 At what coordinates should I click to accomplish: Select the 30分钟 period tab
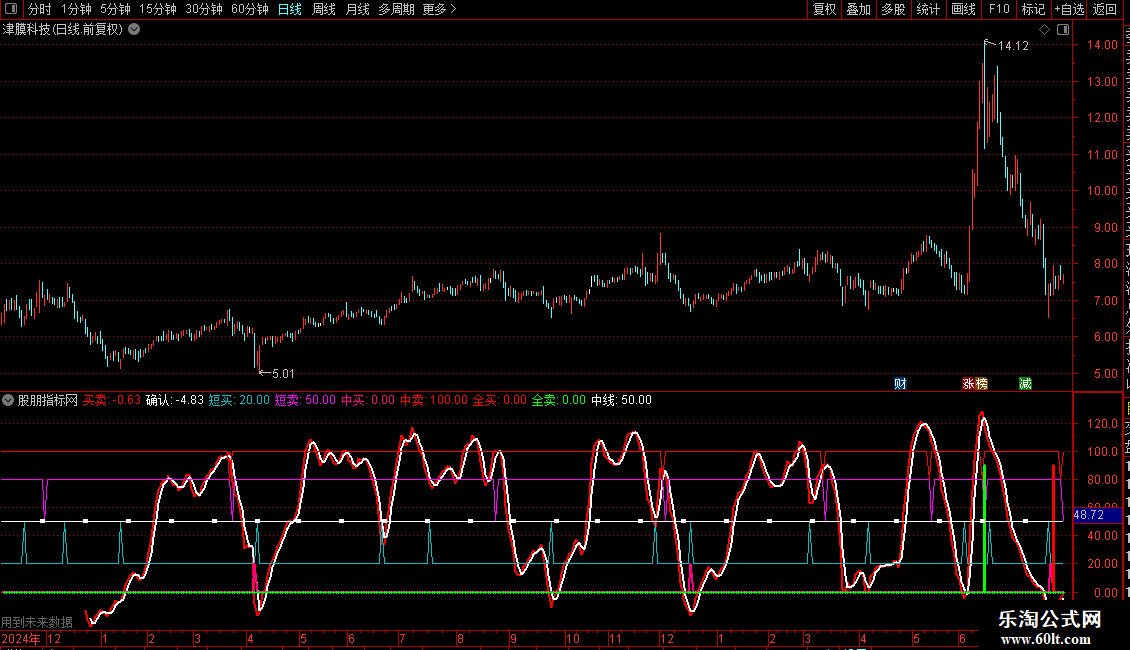coord(204,9)
